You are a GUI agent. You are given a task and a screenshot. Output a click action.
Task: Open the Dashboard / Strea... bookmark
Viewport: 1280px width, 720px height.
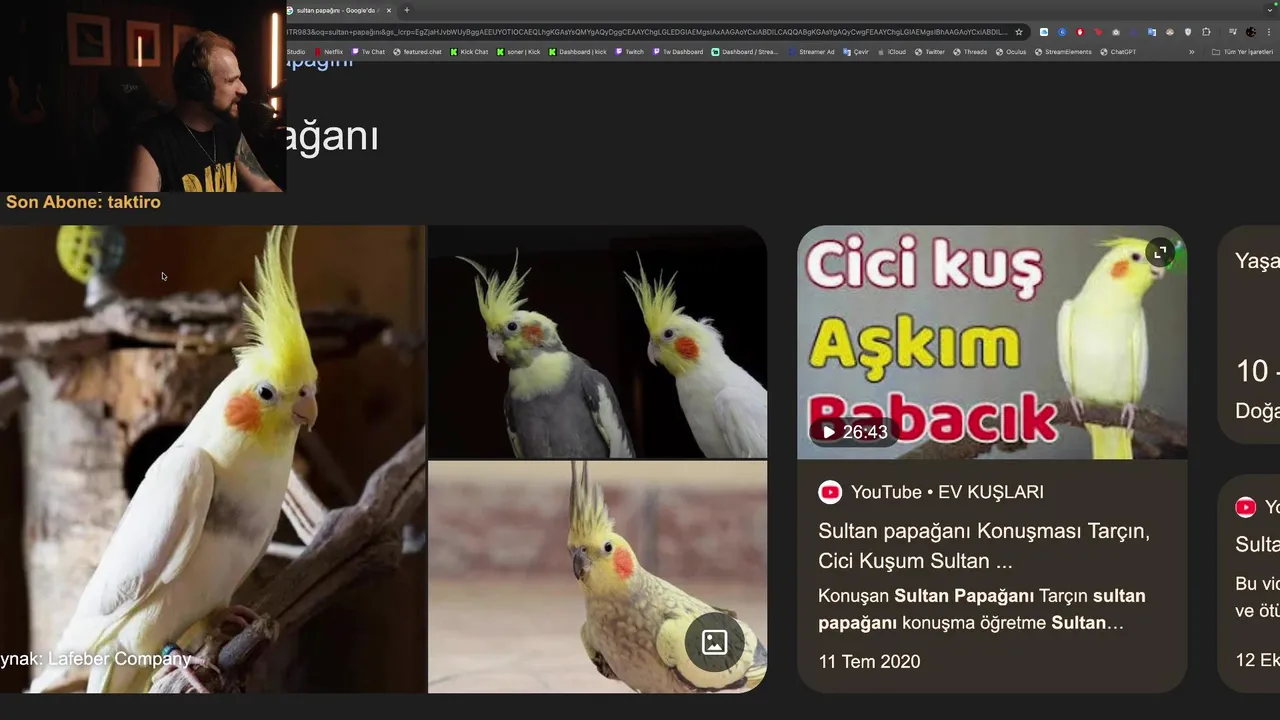tap(744, 52)
